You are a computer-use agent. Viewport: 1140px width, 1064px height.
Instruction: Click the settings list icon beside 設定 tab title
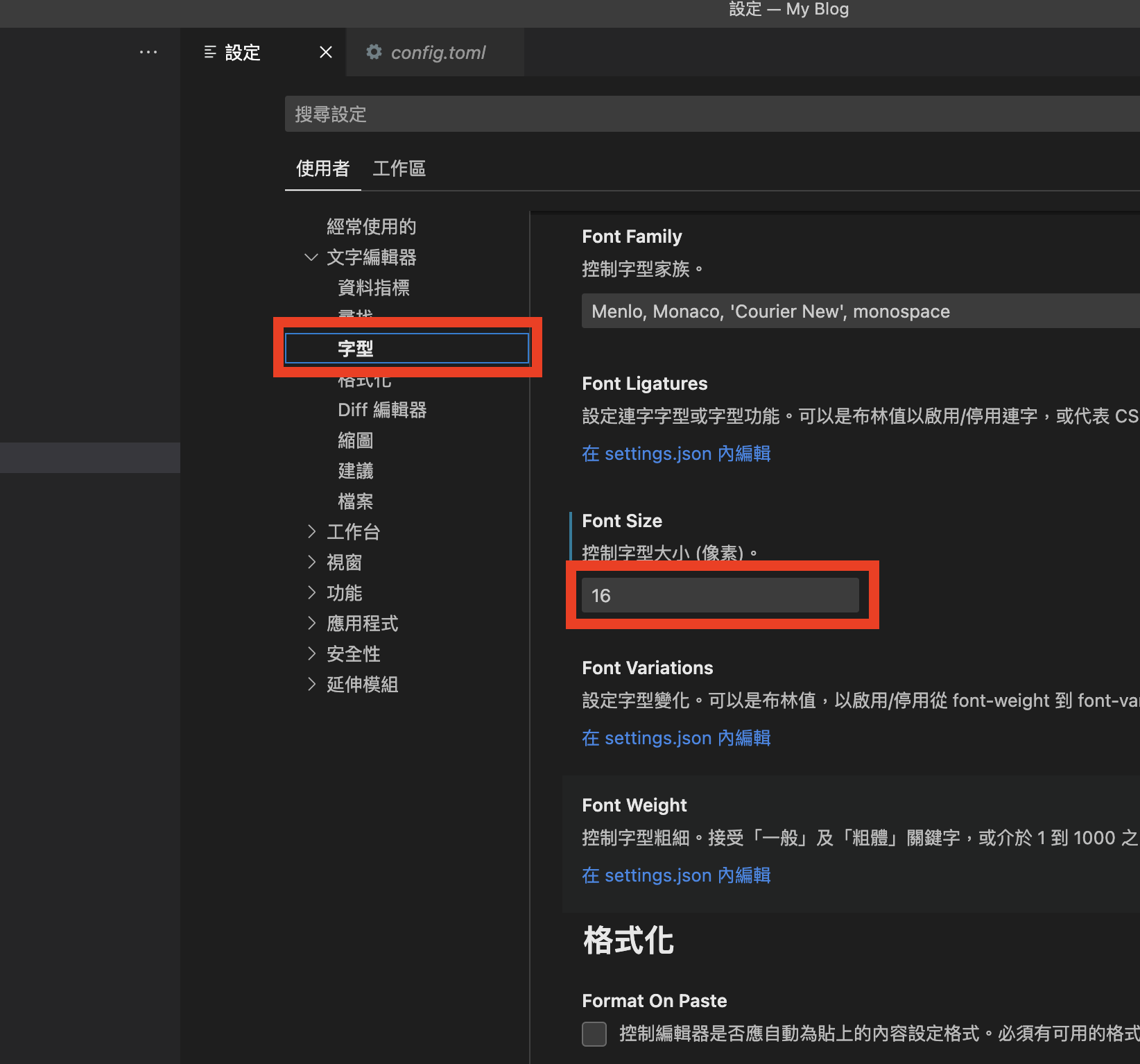pos(210,52)
